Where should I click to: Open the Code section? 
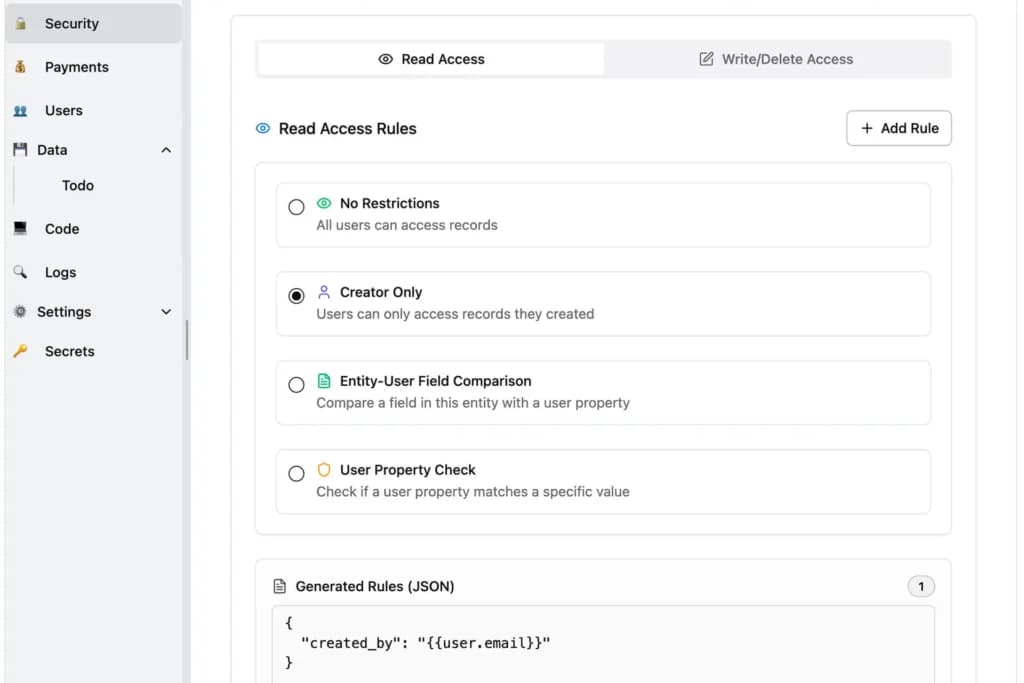coord(93,229)
